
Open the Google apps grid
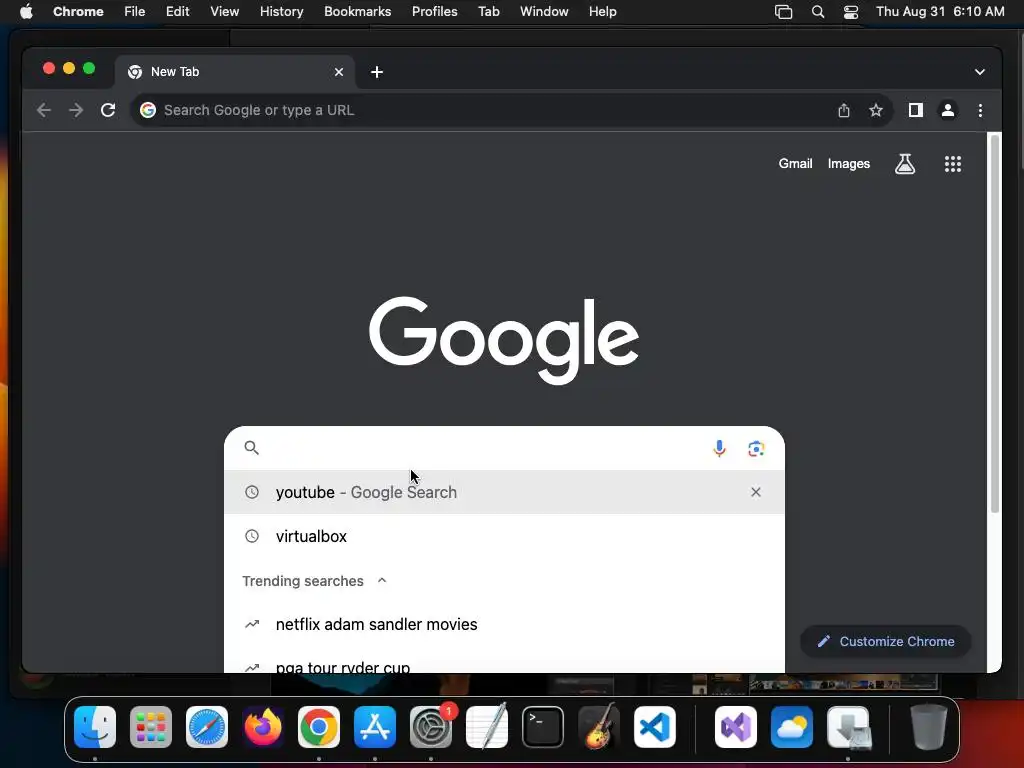point(952,164)
